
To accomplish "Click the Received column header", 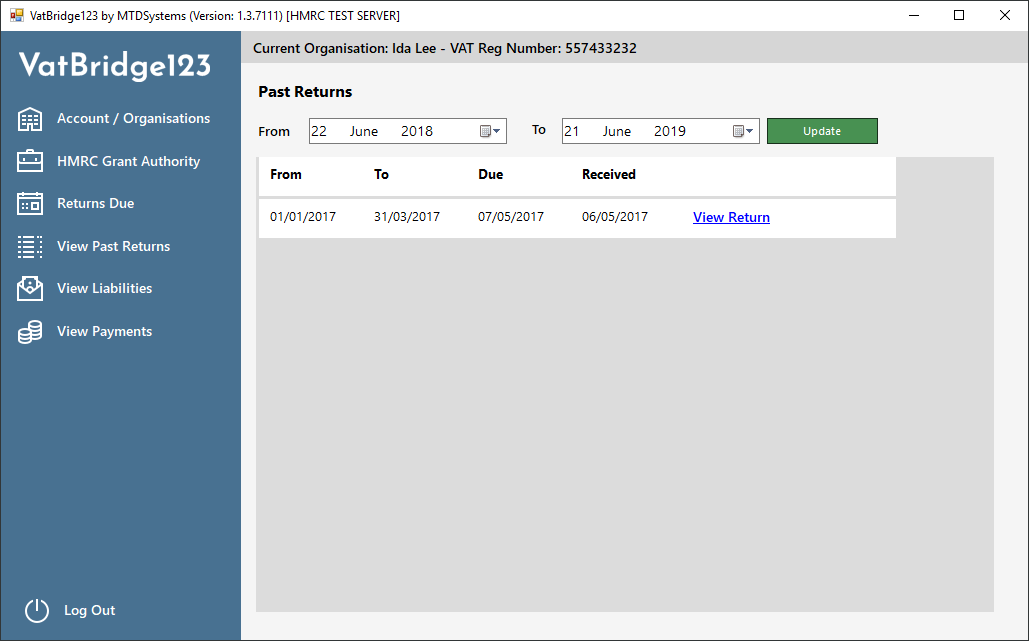I will [609, 175].
